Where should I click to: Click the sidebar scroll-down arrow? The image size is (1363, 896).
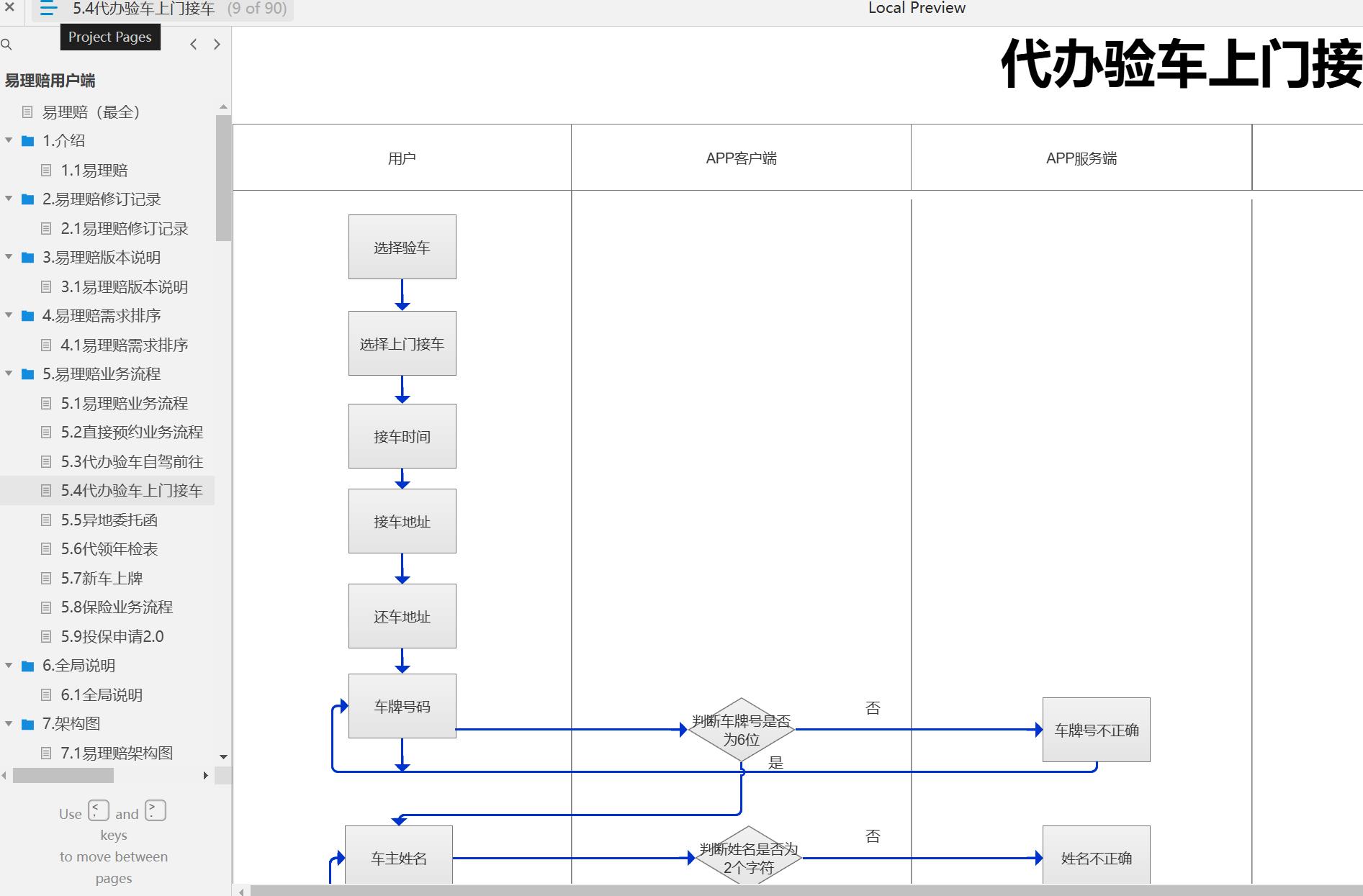coord(223,757)
